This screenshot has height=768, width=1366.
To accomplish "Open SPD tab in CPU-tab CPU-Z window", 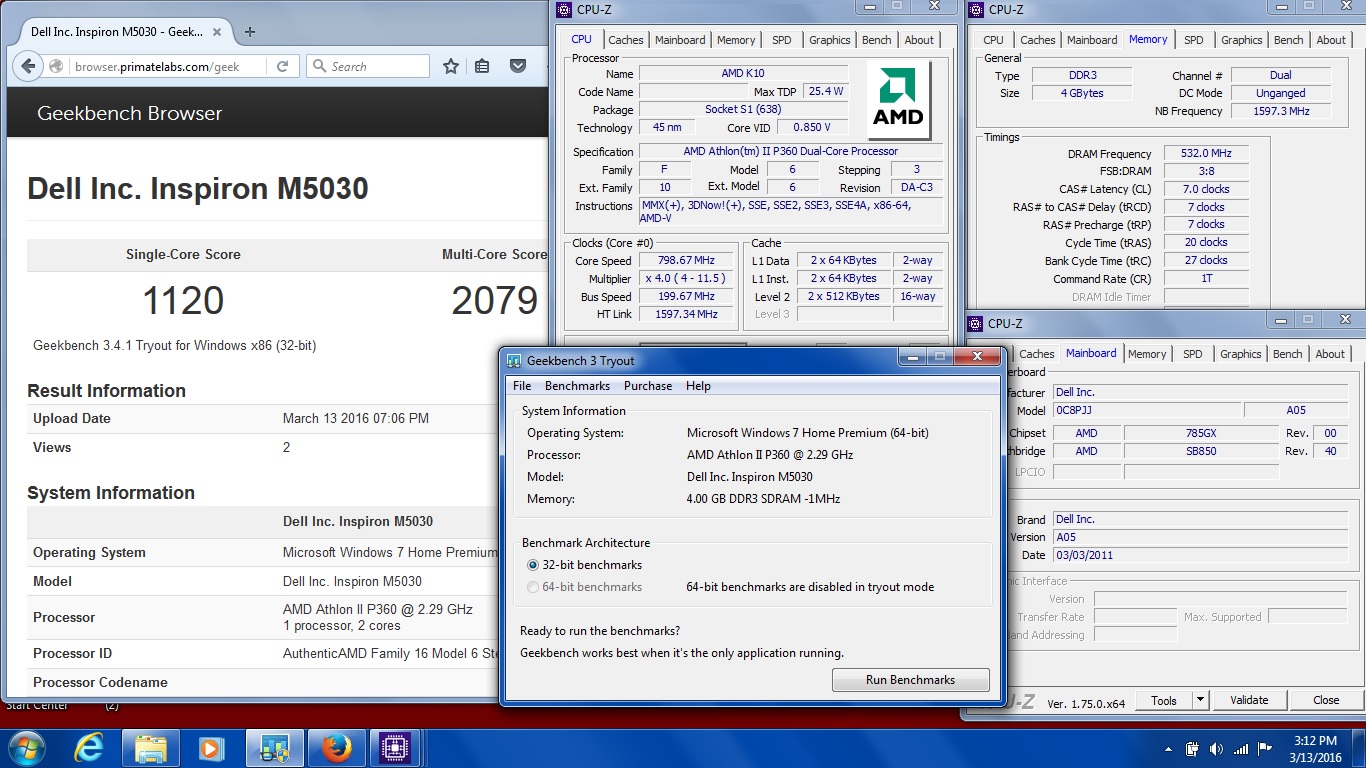I will tap(782, 40).
